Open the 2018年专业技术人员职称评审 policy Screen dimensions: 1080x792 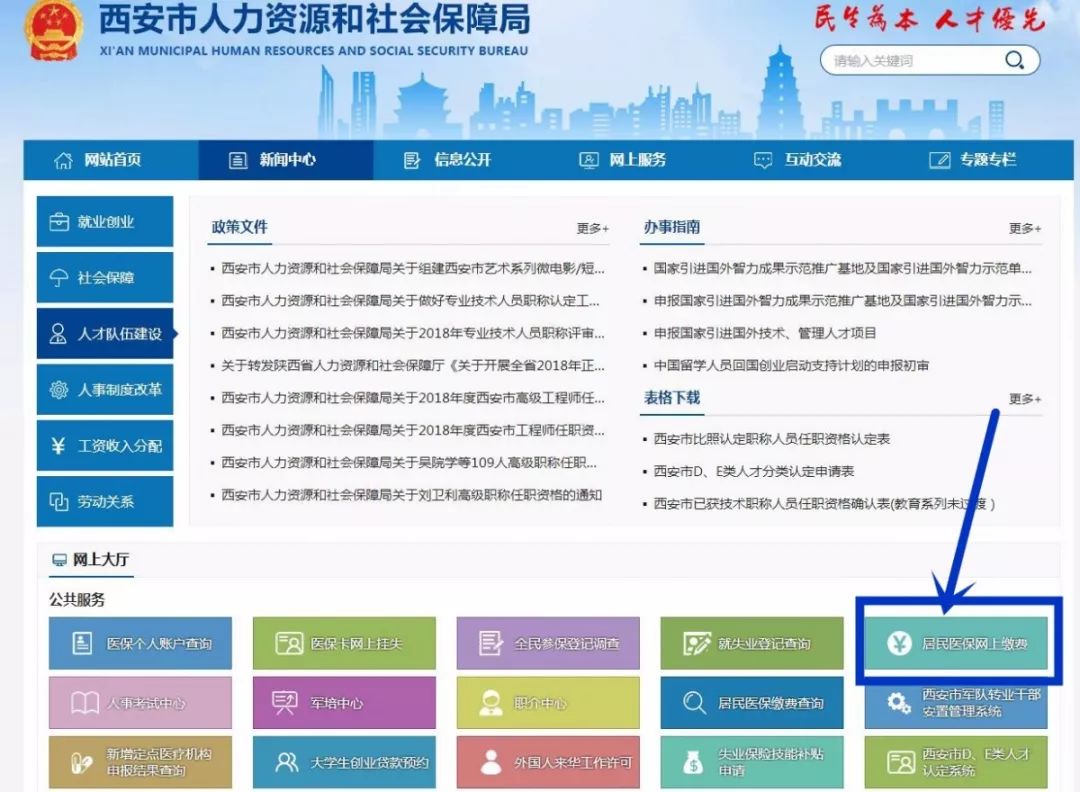(413, 333)
